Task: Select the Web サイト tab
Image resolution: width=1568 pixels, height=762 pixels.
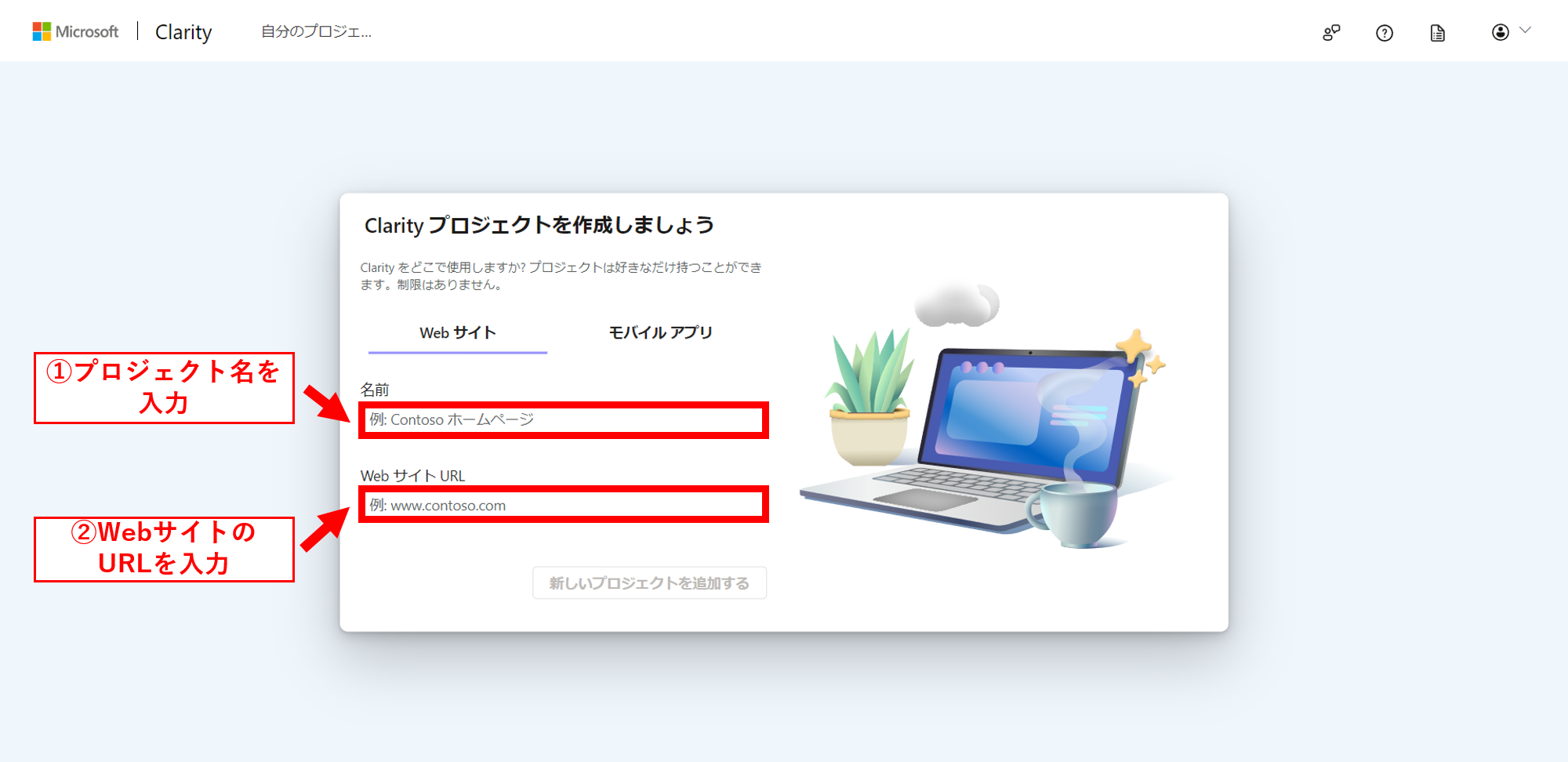Action: (458, 333)
